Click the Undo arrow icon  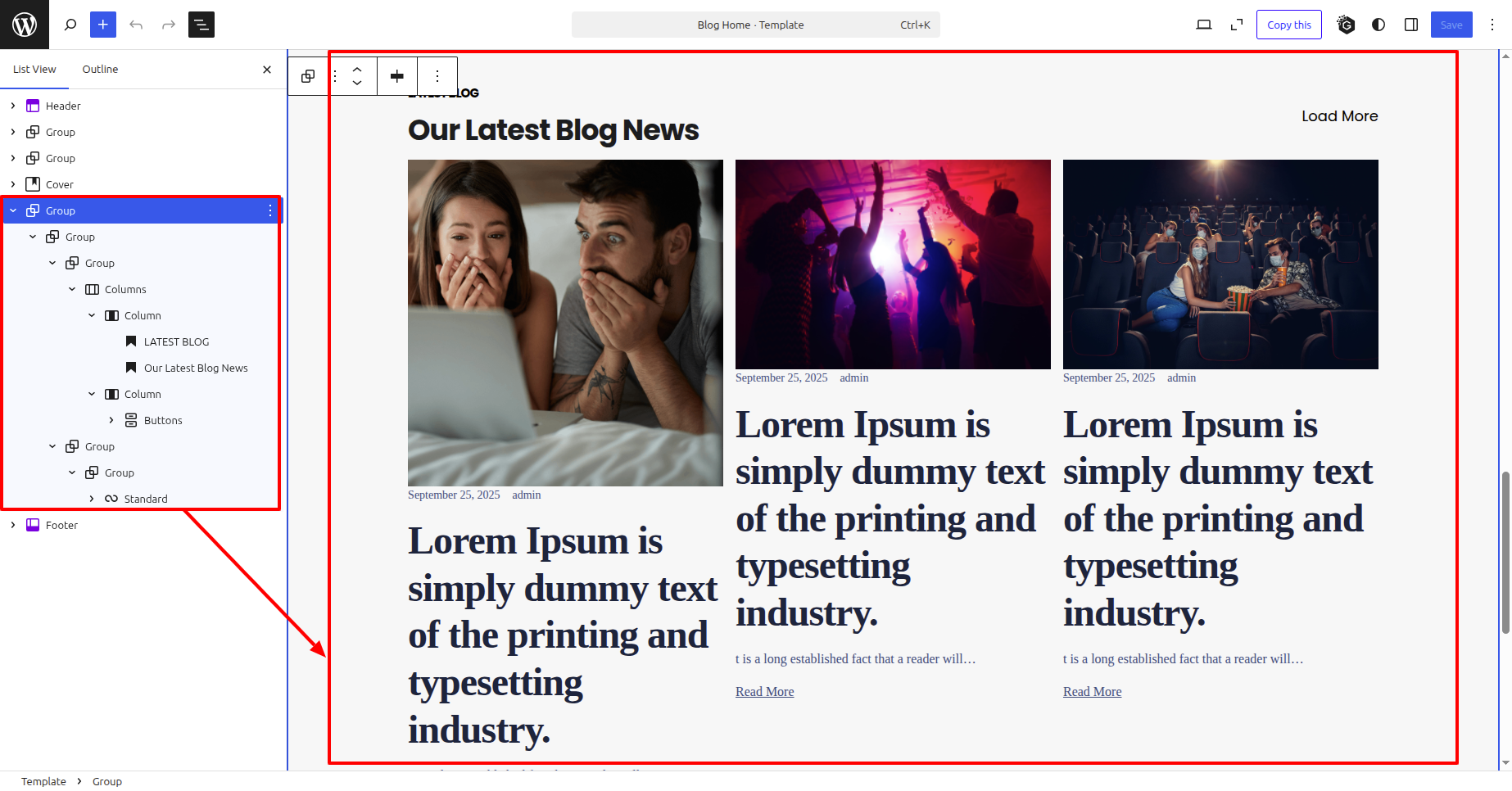tap(136, 25)
